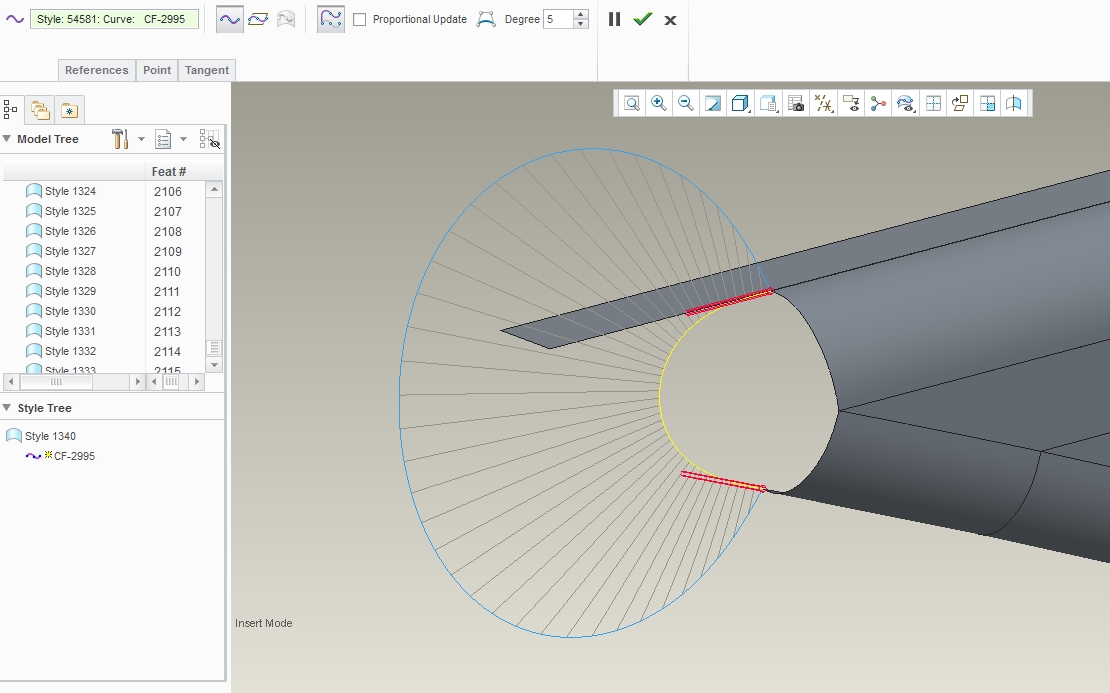Pause the curve edit tool
1110x693 pixels.
(614, 19)
